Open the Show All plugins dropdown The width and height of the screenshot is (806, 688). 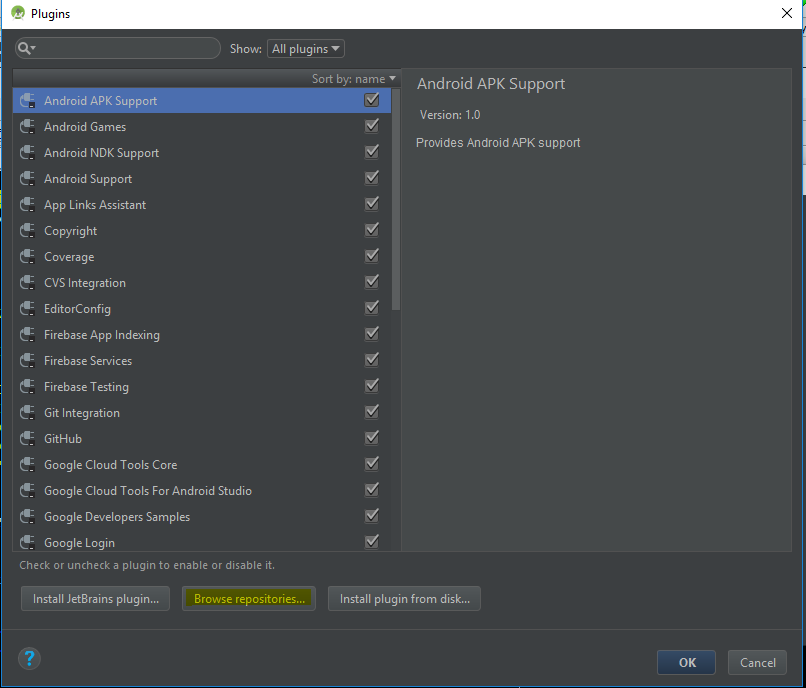click(x=306, y=49)
